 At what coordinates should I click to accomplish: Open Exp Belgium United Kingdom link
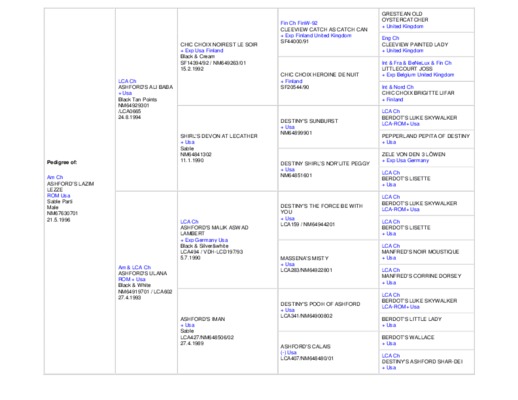click(x=418, y=75)
